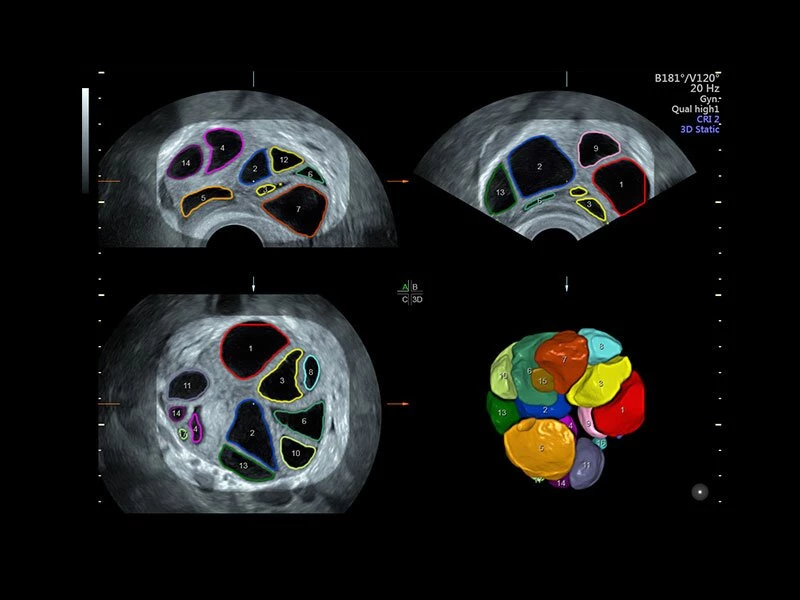Select gray follicle 11 in the 3D model

(x=587, y=467)
